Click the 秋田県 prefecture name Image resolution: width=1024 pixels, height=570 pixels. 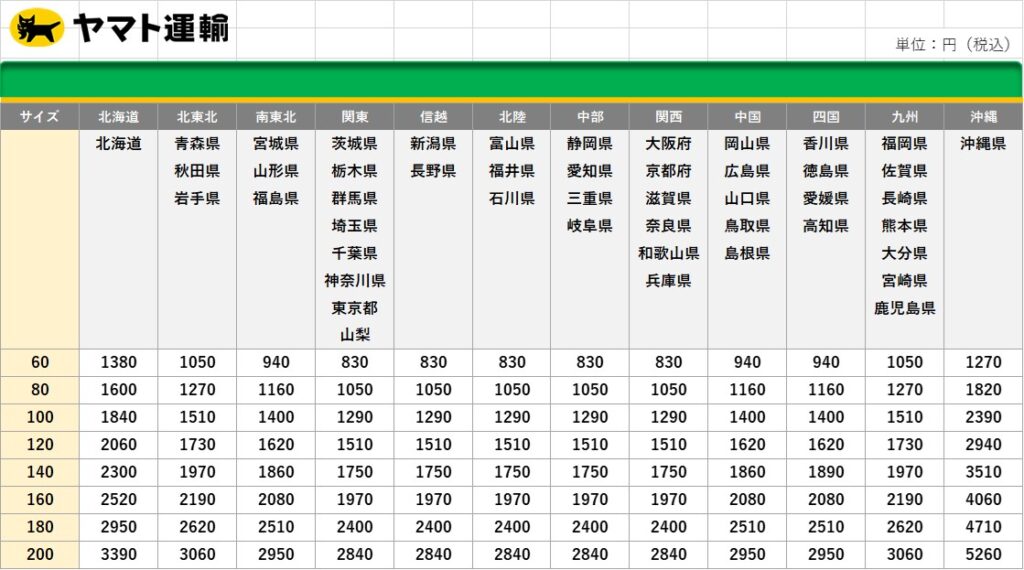pyautogui.click(x=197, y=171)
